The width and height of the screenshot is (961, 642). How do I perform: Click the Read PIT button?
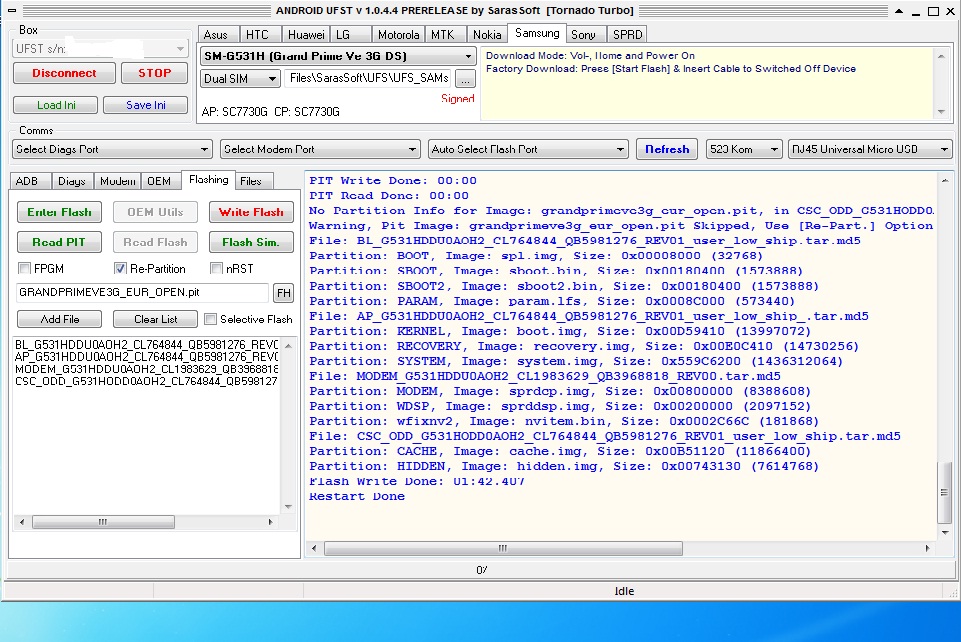pos(59,242)
